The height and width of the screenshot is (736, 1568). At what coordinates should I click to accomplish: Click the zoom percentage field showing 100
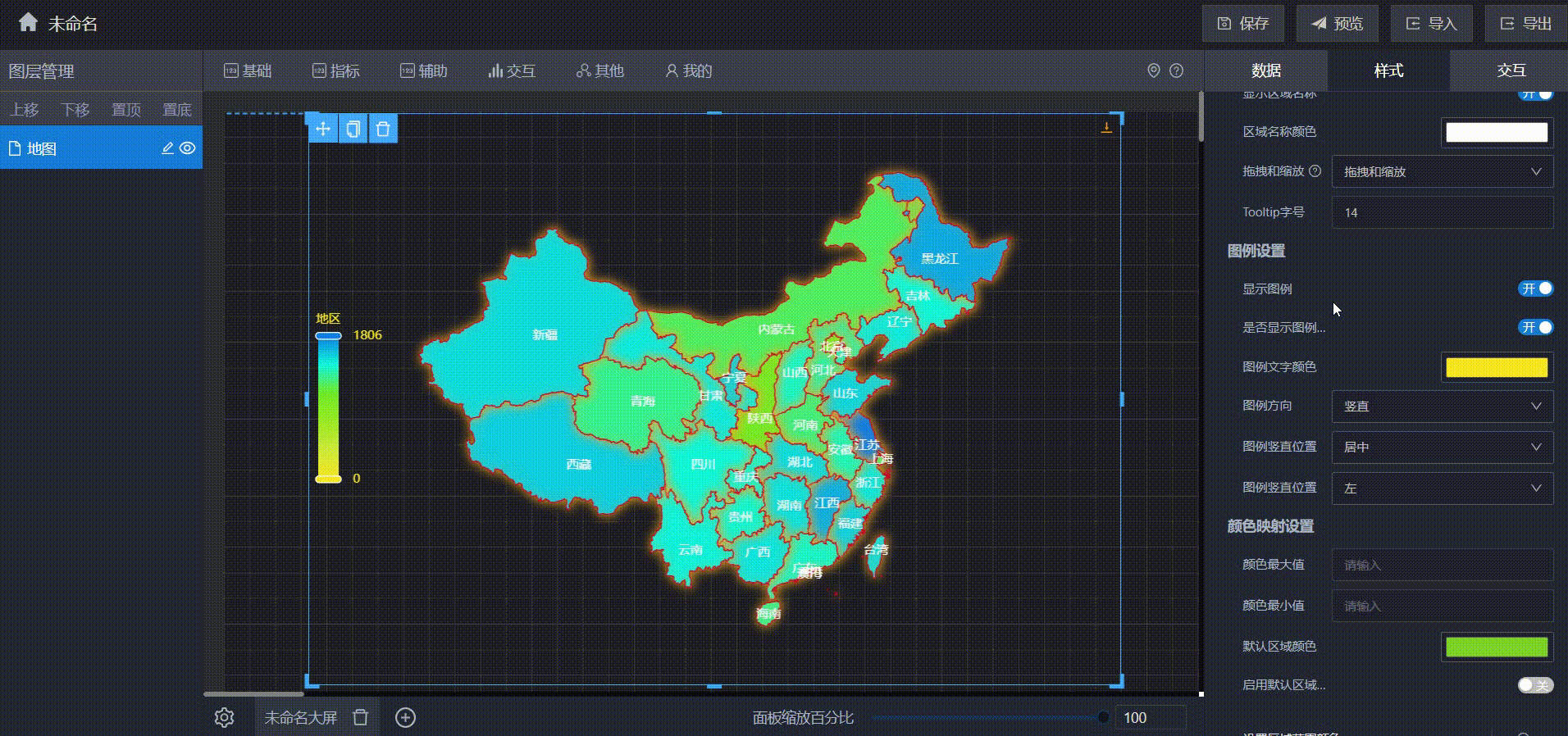click(x=1151, y=718)
